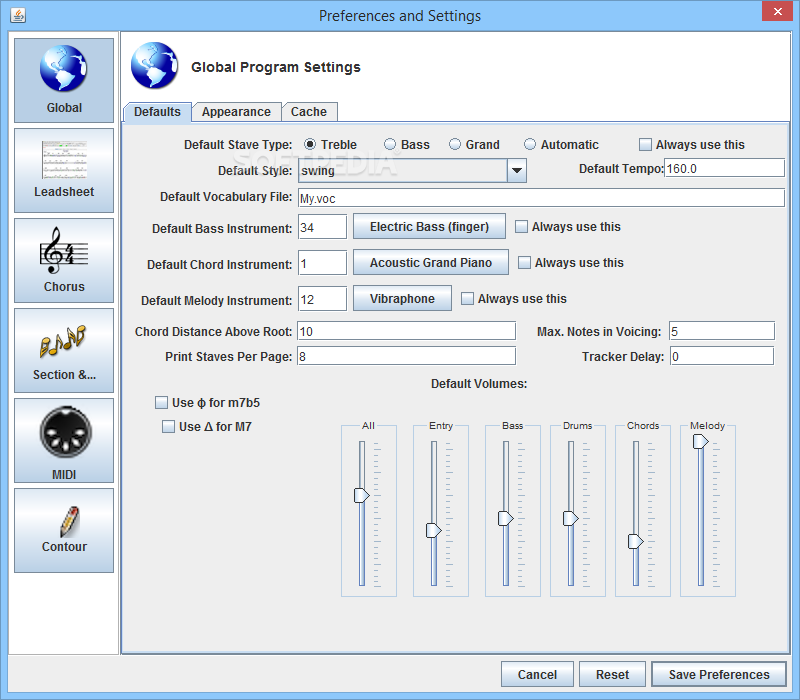Viewport: 800px width, 700px height.
Task: Open the Vibraphone melody instrument chooser
Action: (x=402, y=299)
